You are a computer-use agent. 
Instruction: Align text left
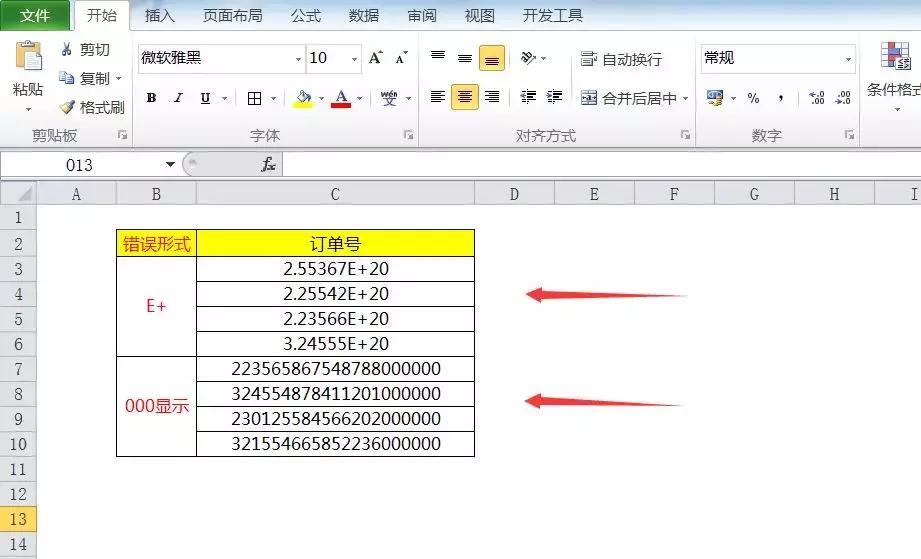point(438,97)
